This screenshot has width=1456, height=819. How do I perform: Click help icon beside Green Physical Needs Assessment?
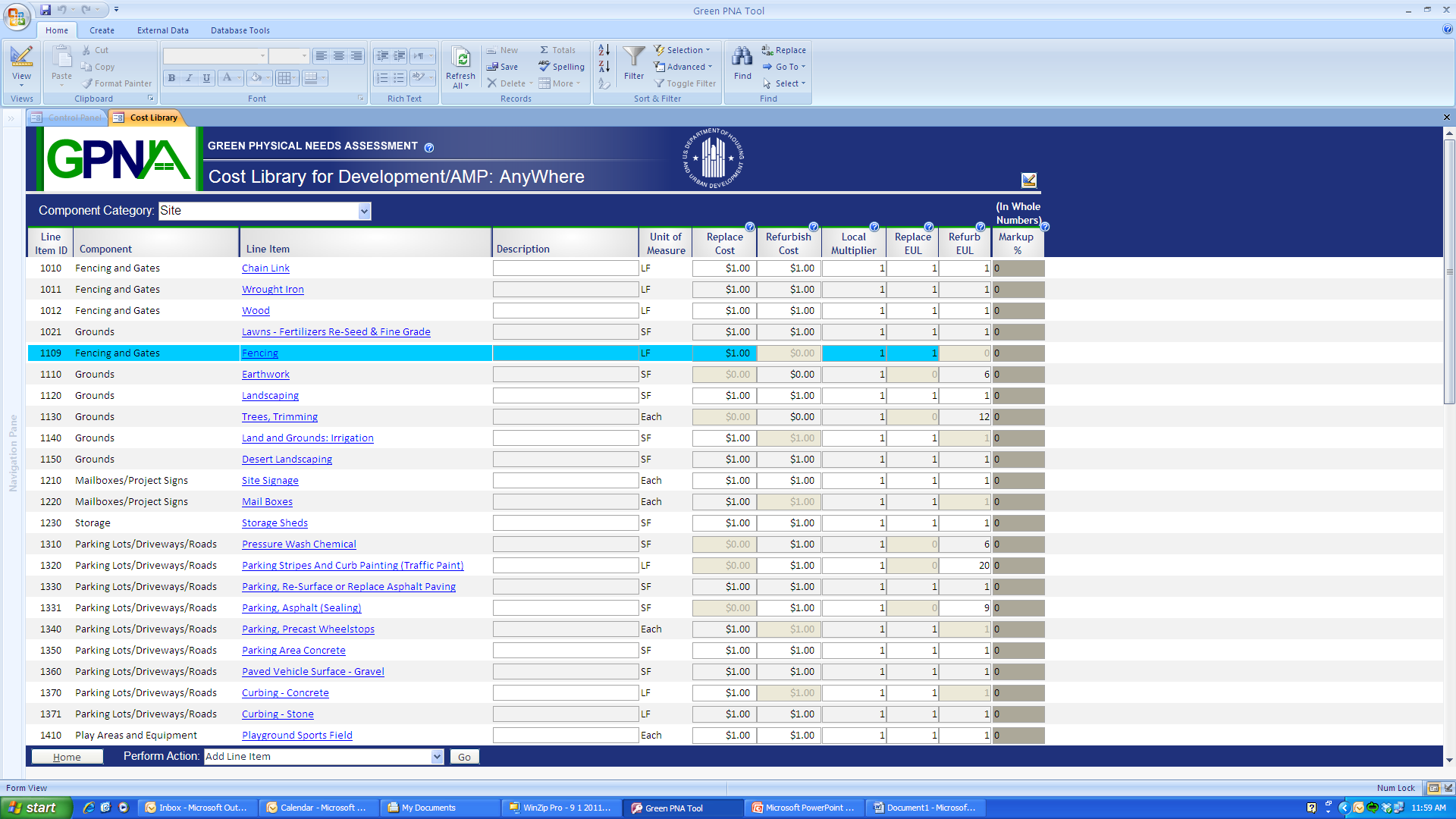tap(429, 148)
